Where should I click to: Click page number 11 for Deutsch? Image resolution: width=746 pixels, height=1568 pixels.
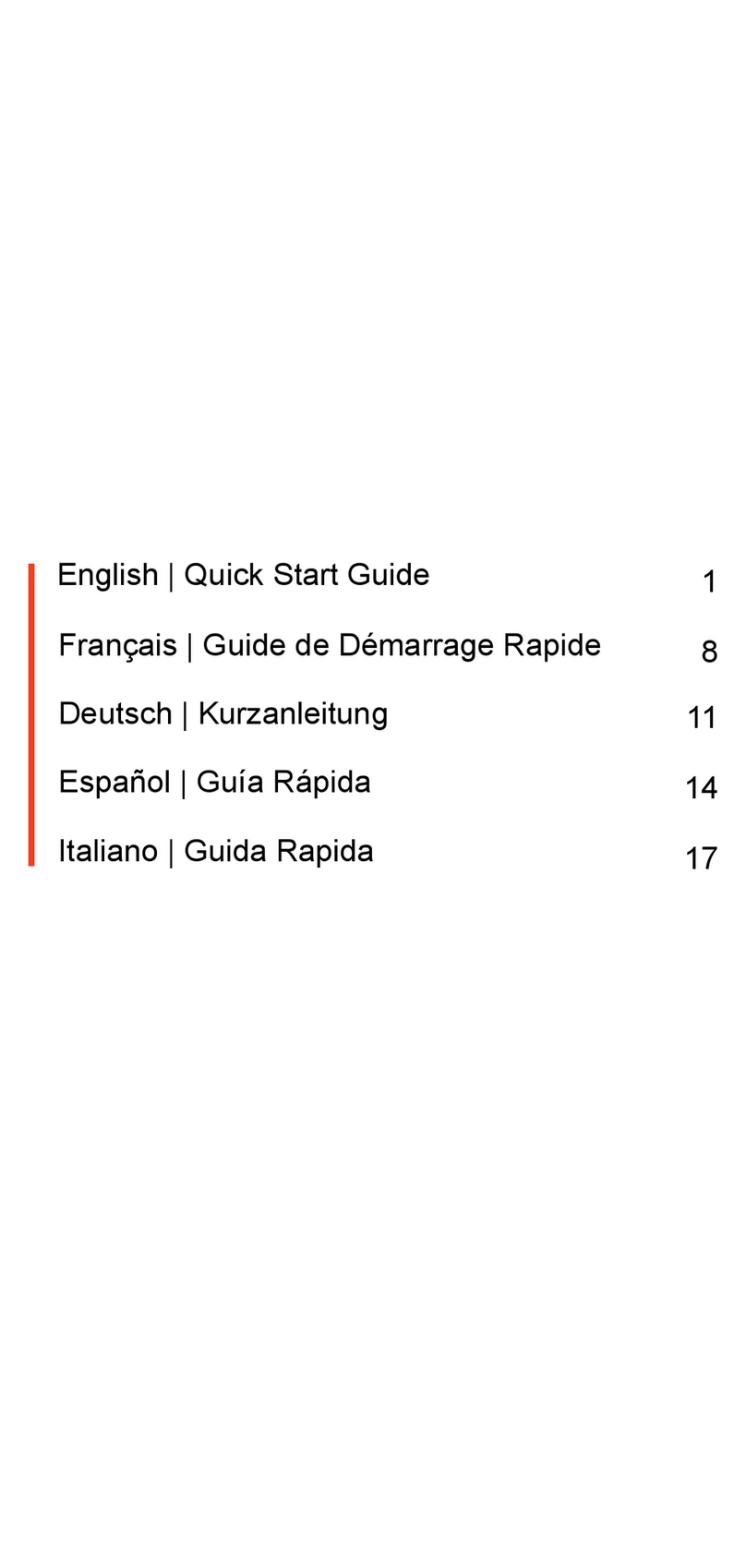coord(702,718)
